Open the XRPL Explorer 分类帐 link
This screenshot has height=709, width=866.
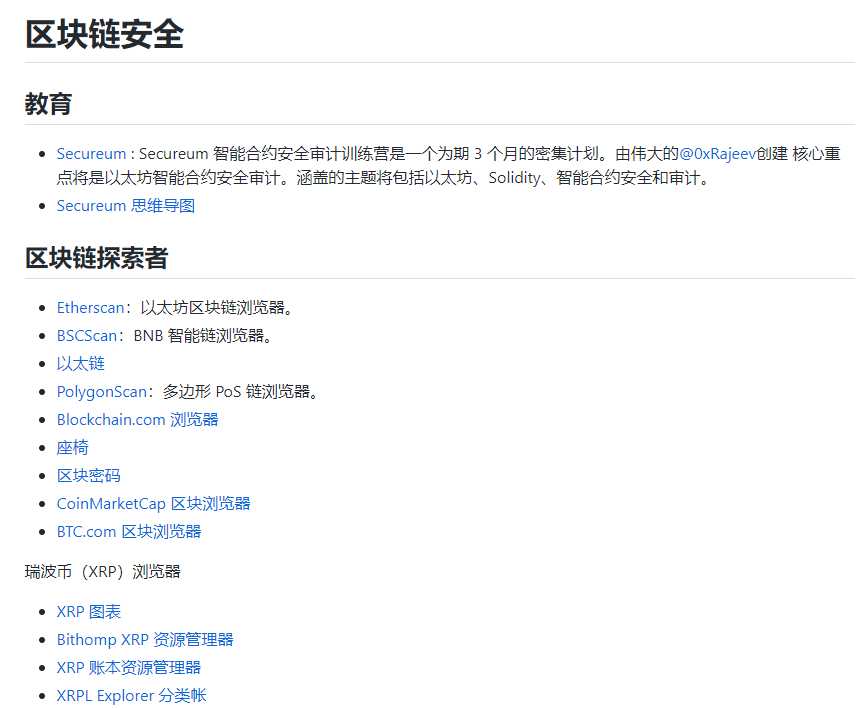(132, 696)
